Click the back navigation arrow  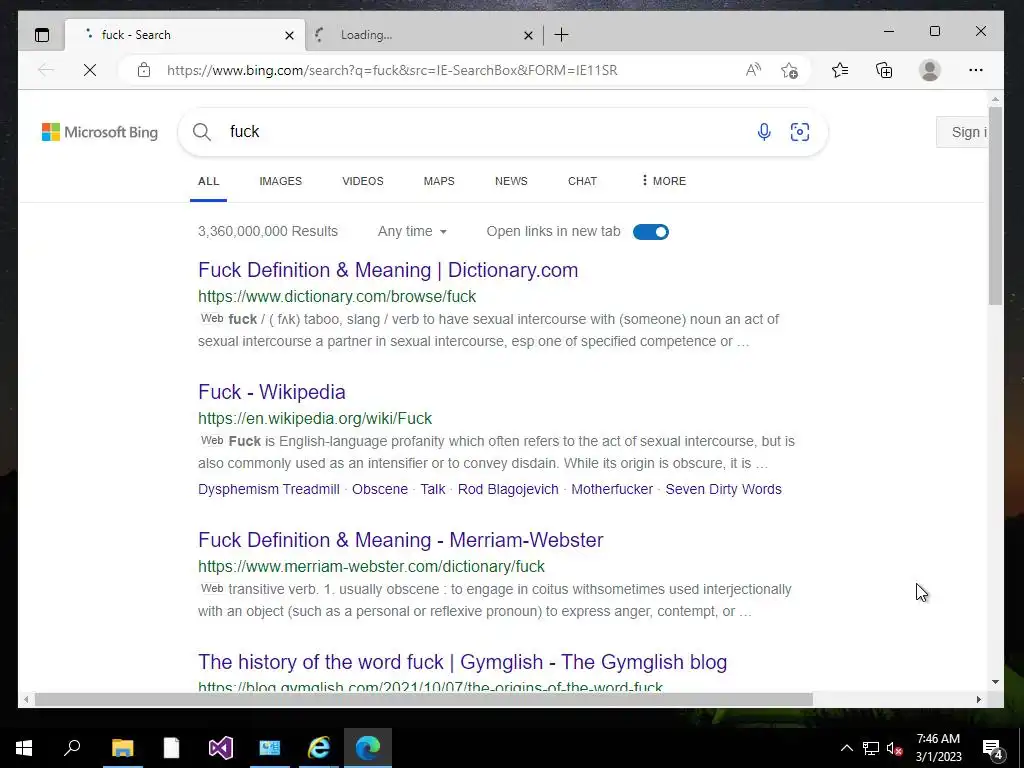(x=46, y=70)
